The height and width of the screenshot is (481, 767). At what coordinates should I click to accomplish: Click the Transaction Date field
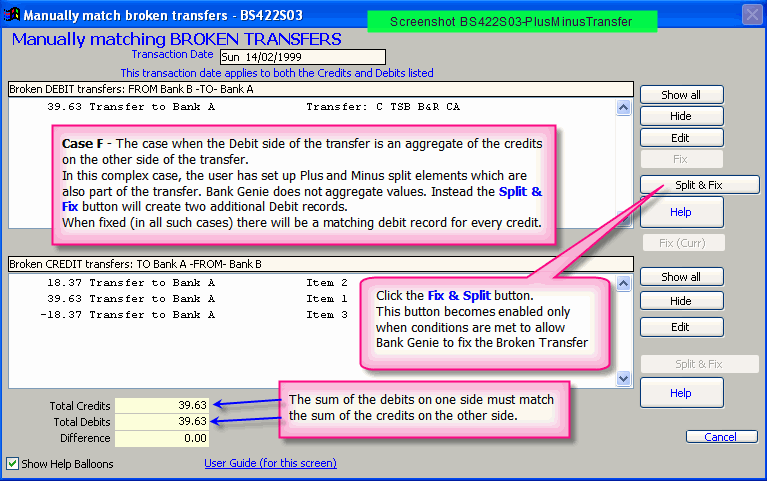(301, 57)
